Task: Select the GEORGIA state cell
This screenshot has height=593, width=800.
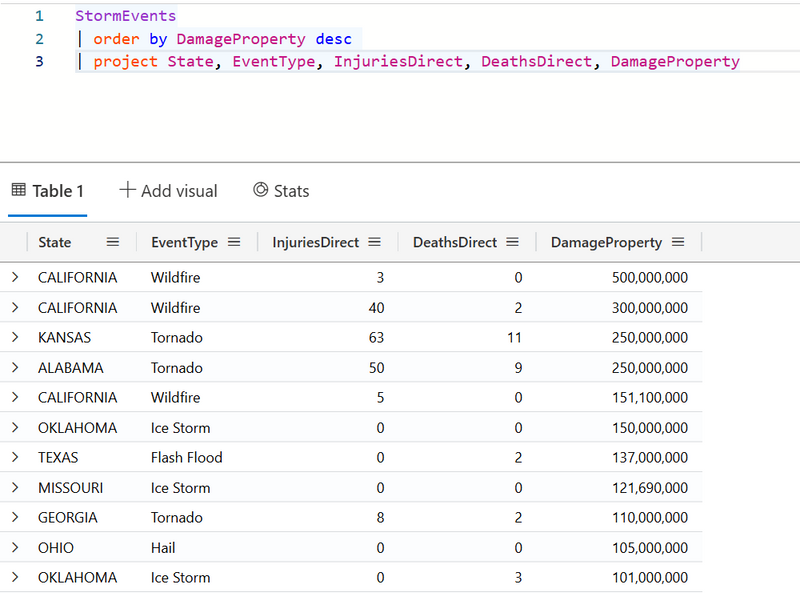Action: click(x=67, y=517)
